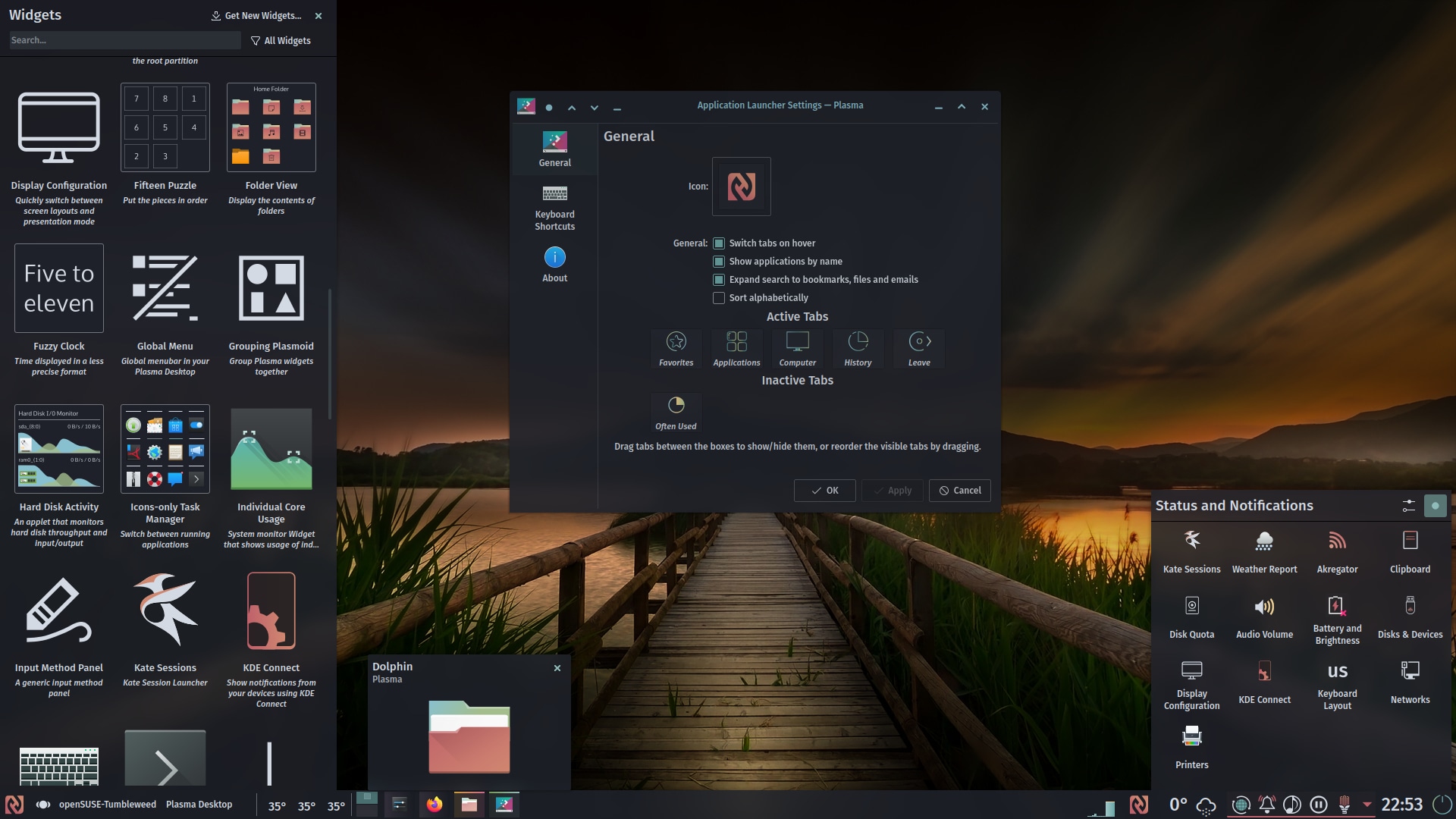The image size is (1456, 819).
Task: Select the Applications tab tile
Action: click(x=736, y=349)
